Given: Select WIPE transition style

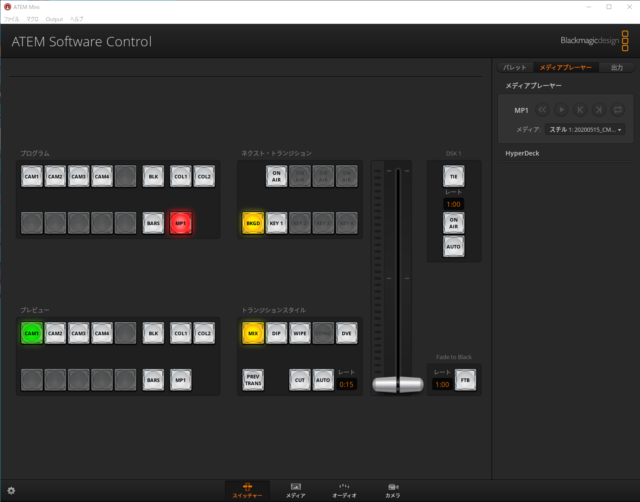Looking at the screenshot, I should [x=300, y=333].
